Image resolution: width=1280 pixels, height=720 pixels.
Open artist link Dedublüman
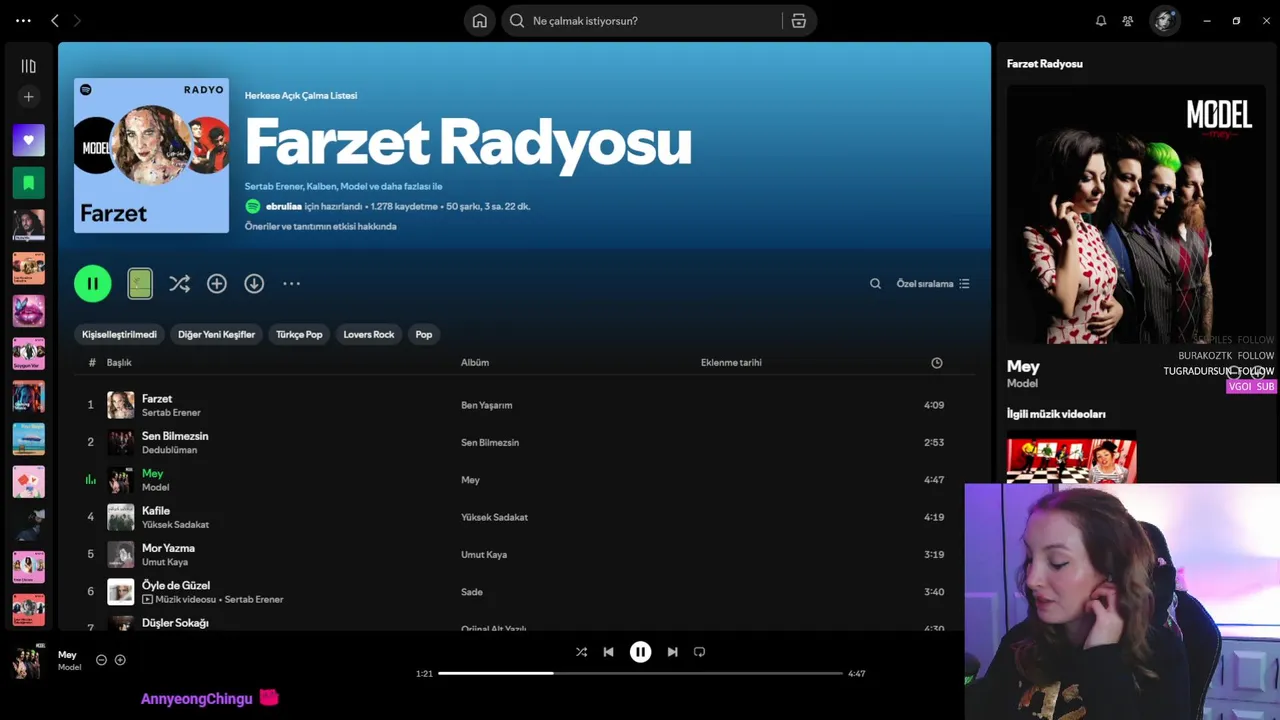click(169, 450)
